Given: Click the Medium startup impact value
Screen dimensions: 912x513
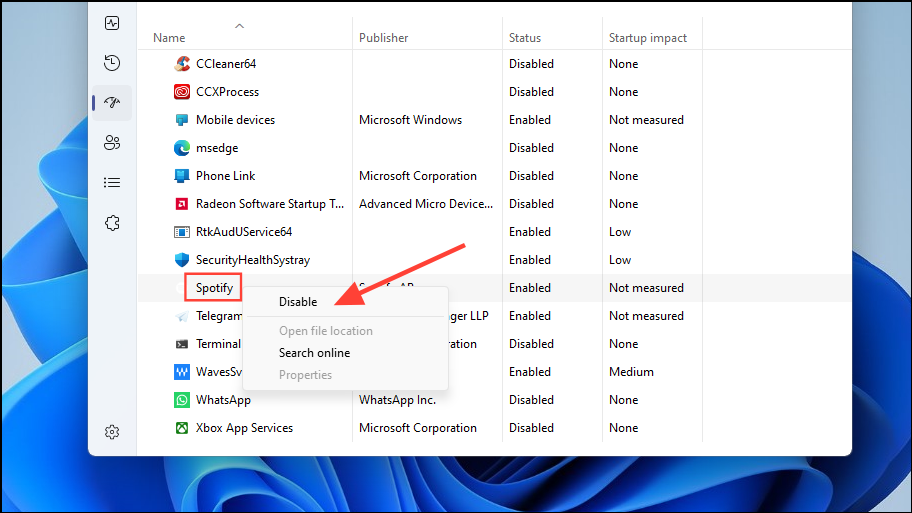Looking at the screenshot, I should click(x=631, y=372).
